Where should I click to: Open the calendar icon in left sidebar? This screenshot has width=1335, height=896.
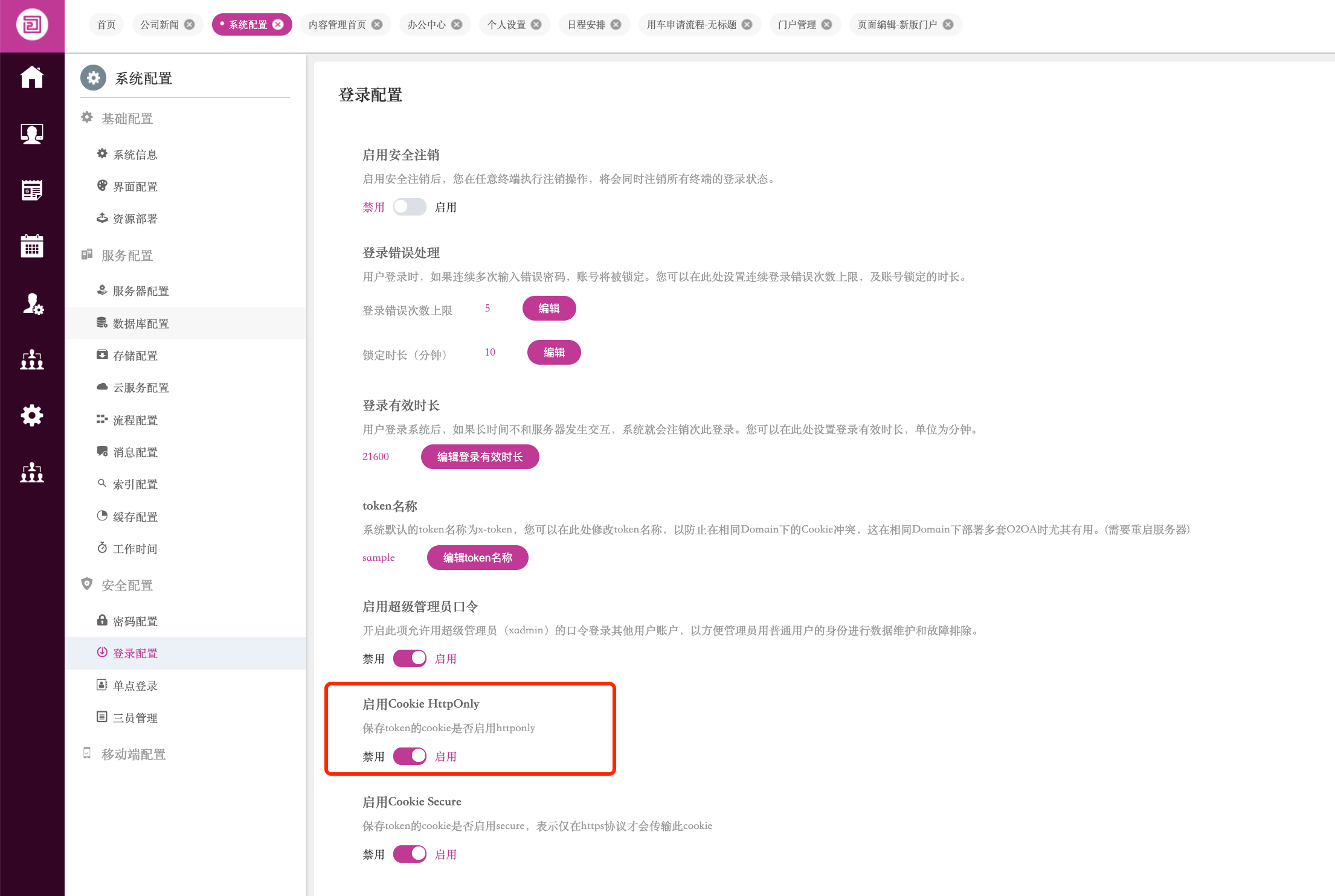click(32, 246)
